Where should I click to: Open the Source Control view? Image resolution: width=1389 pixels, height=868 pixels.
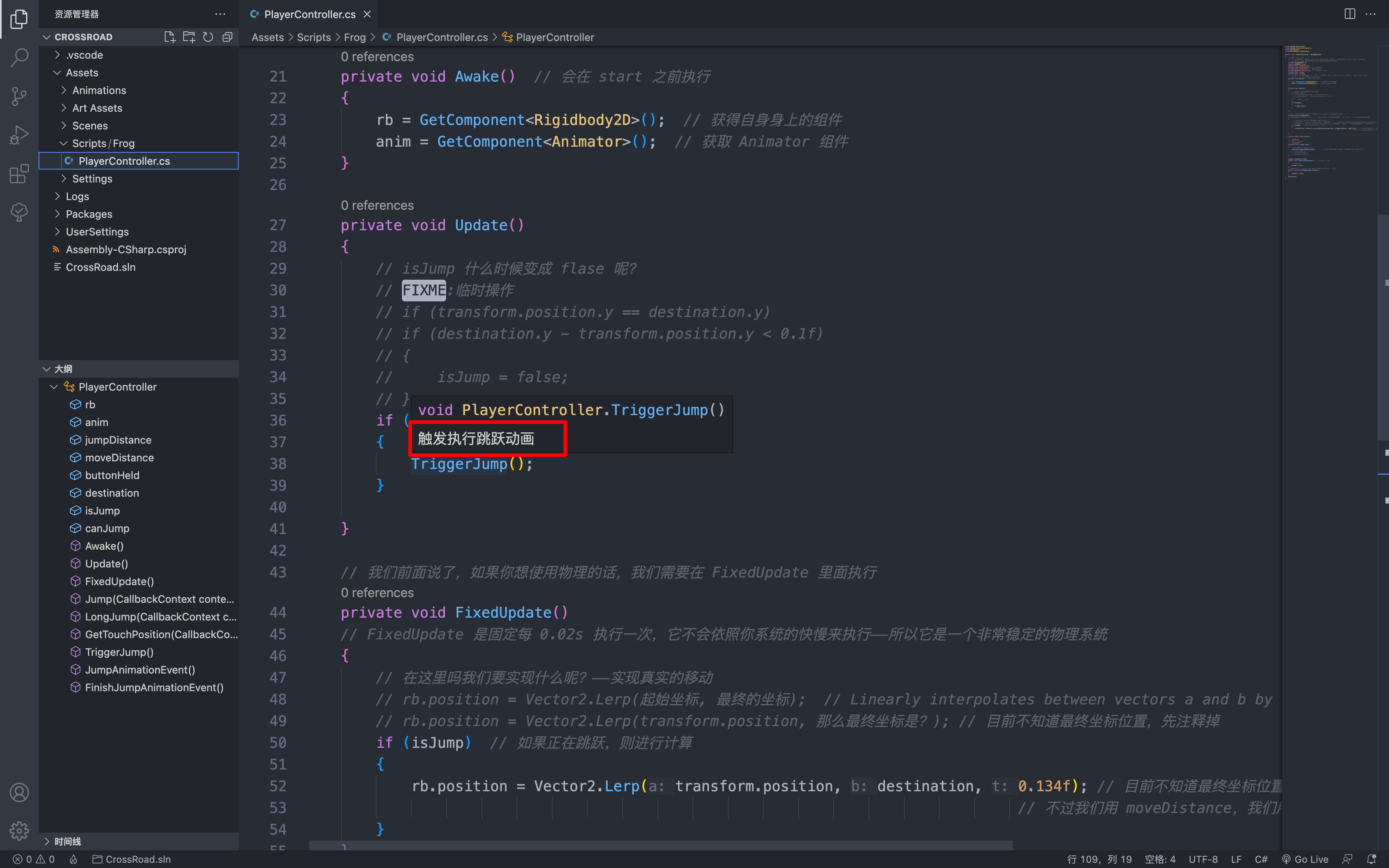point(19,96)
